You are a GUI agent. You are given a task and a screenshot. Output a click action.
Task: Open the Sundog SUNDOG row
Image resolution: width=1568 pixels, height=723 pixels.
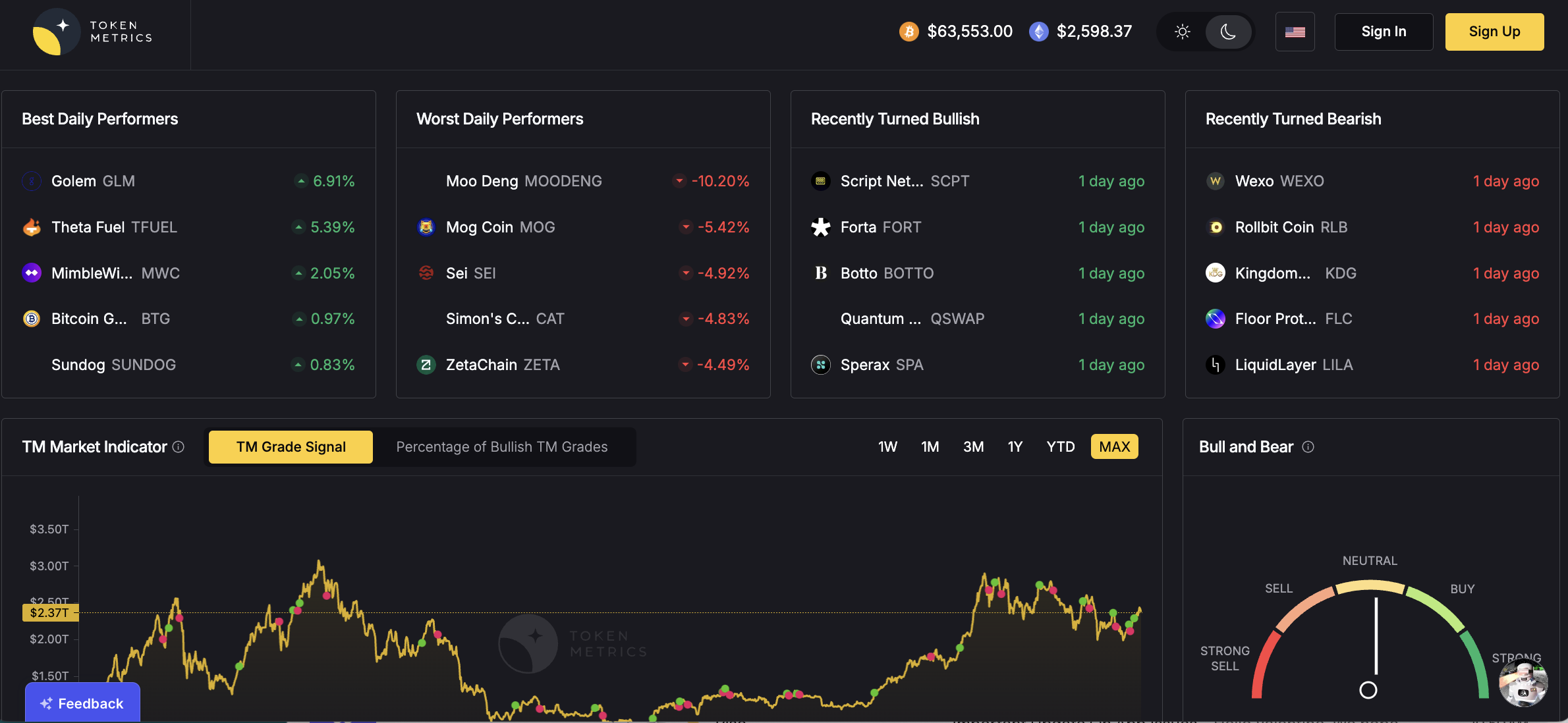click(188, 365)
